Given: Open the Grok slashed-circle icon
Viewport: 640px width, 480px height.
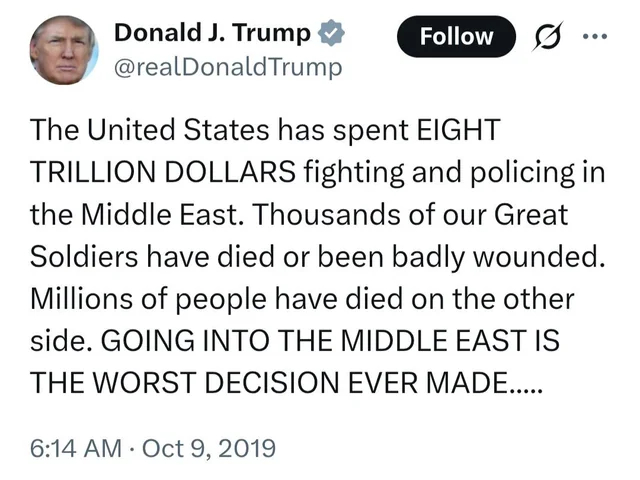Looking at the screenshot, I should [550, 36].
